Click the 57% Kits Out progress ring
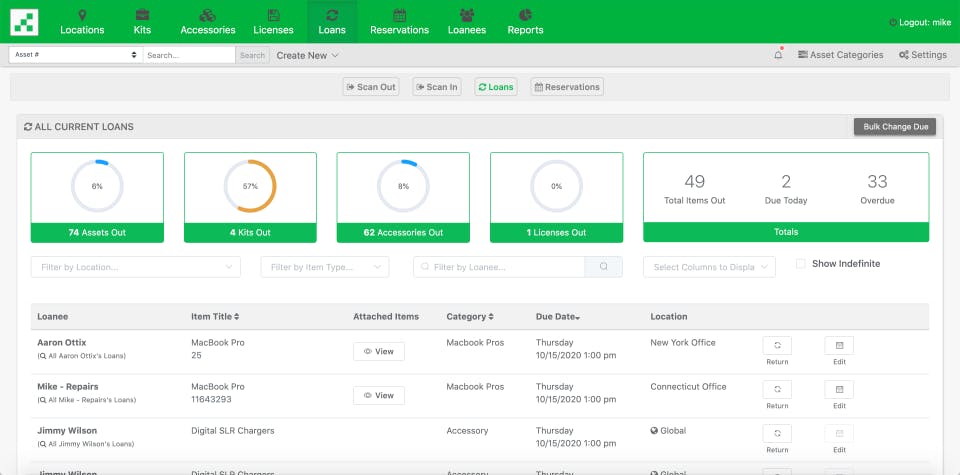The image size is (960, 475). coord(250,186)
